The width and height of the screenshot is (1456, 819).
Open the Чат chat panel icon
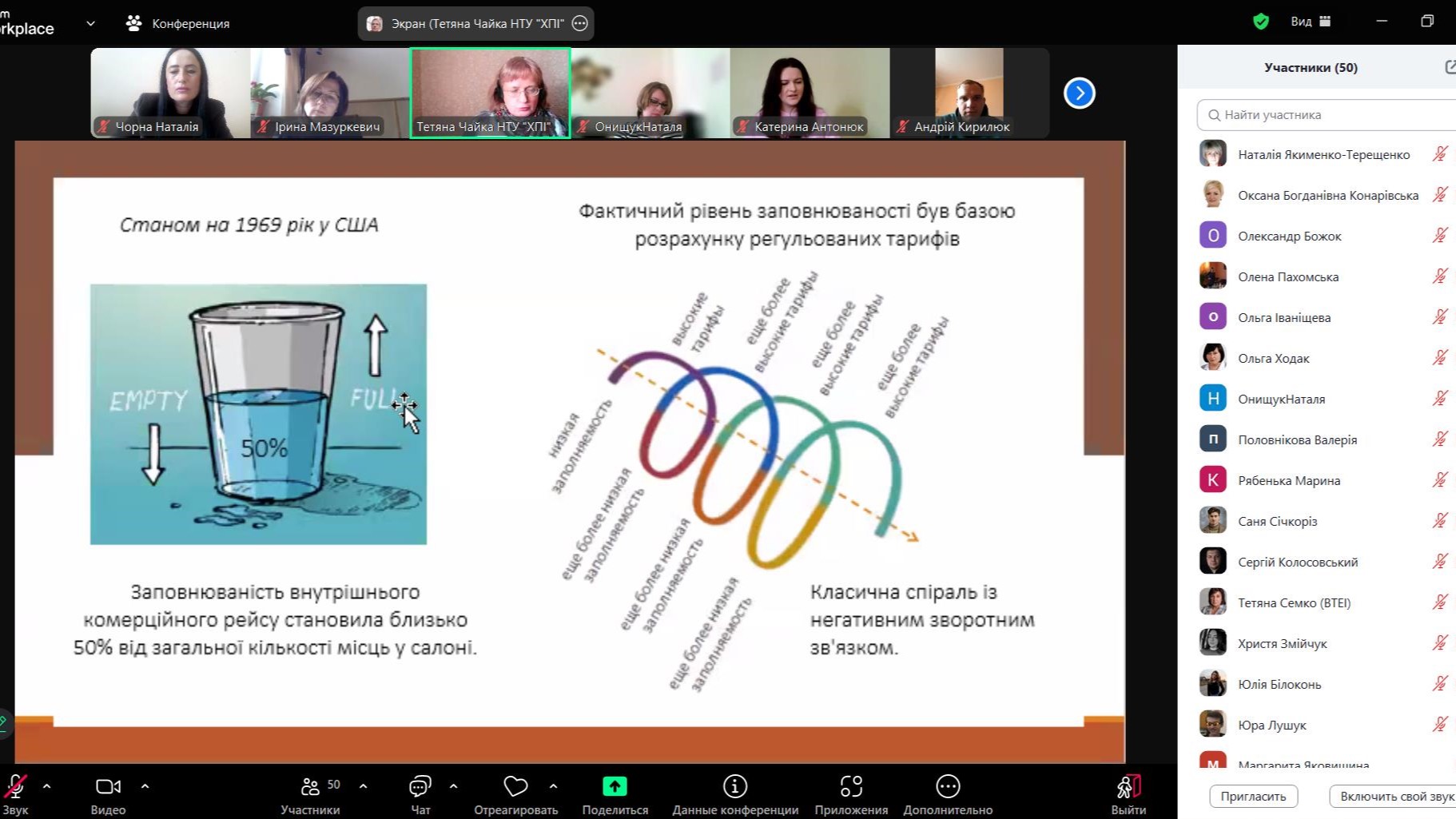pyautogui.click(x=420, y=787)
